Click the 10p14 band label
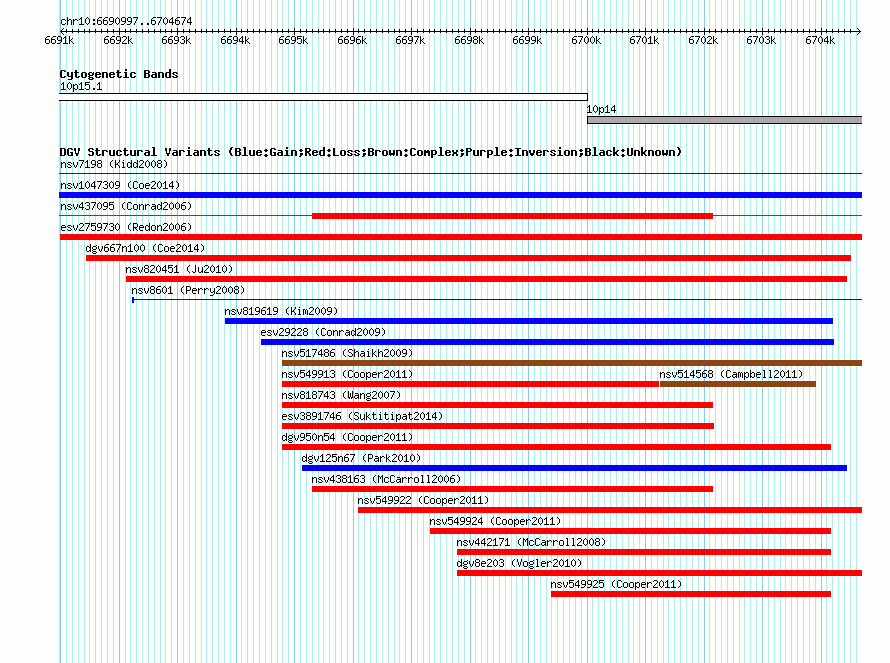This screenshot has width=890, height=663. coord(602,110)
